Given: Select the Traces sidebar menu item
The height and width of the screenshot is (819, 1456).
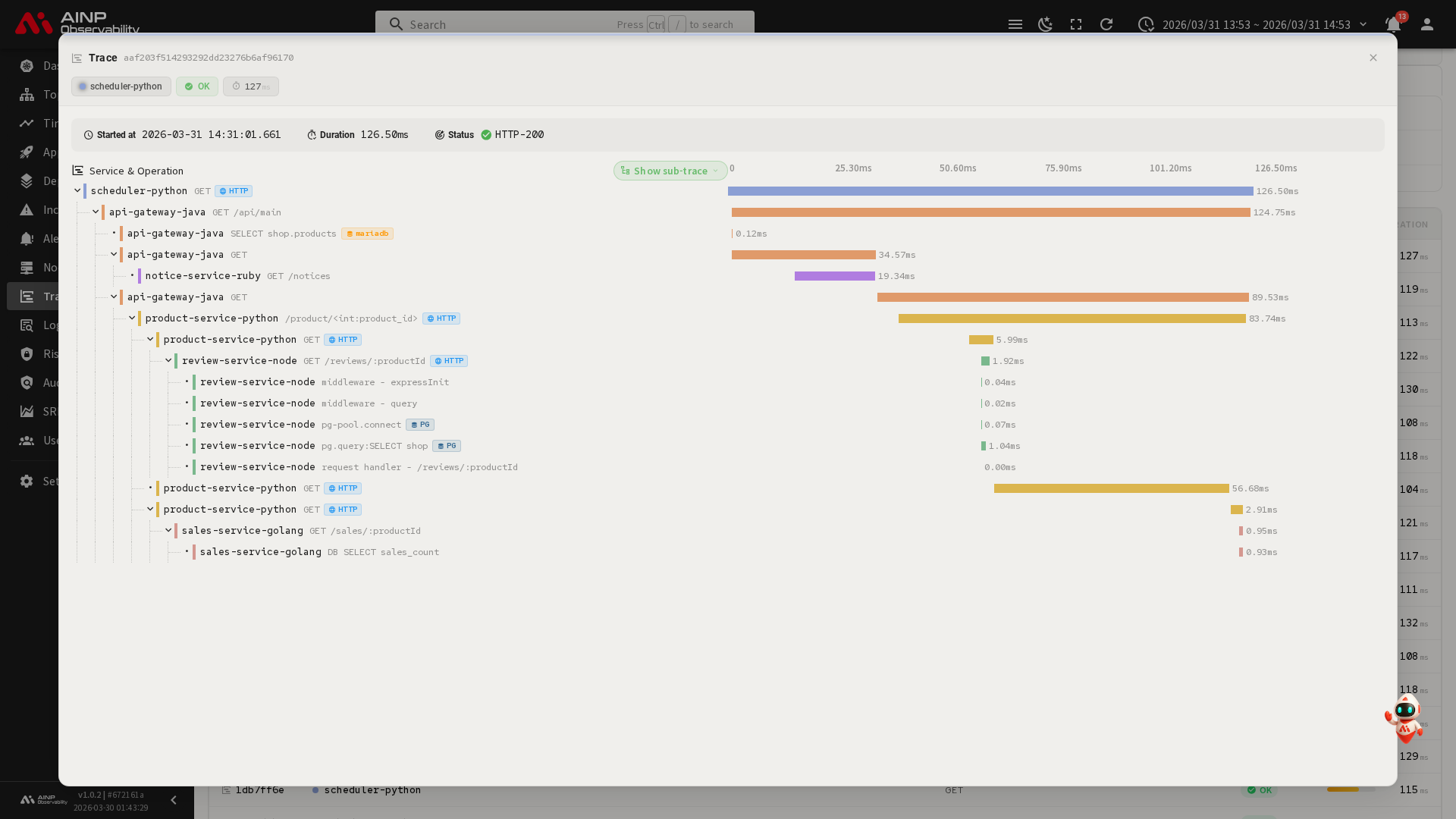Looking at the screenshot, I should pos(30,297).
